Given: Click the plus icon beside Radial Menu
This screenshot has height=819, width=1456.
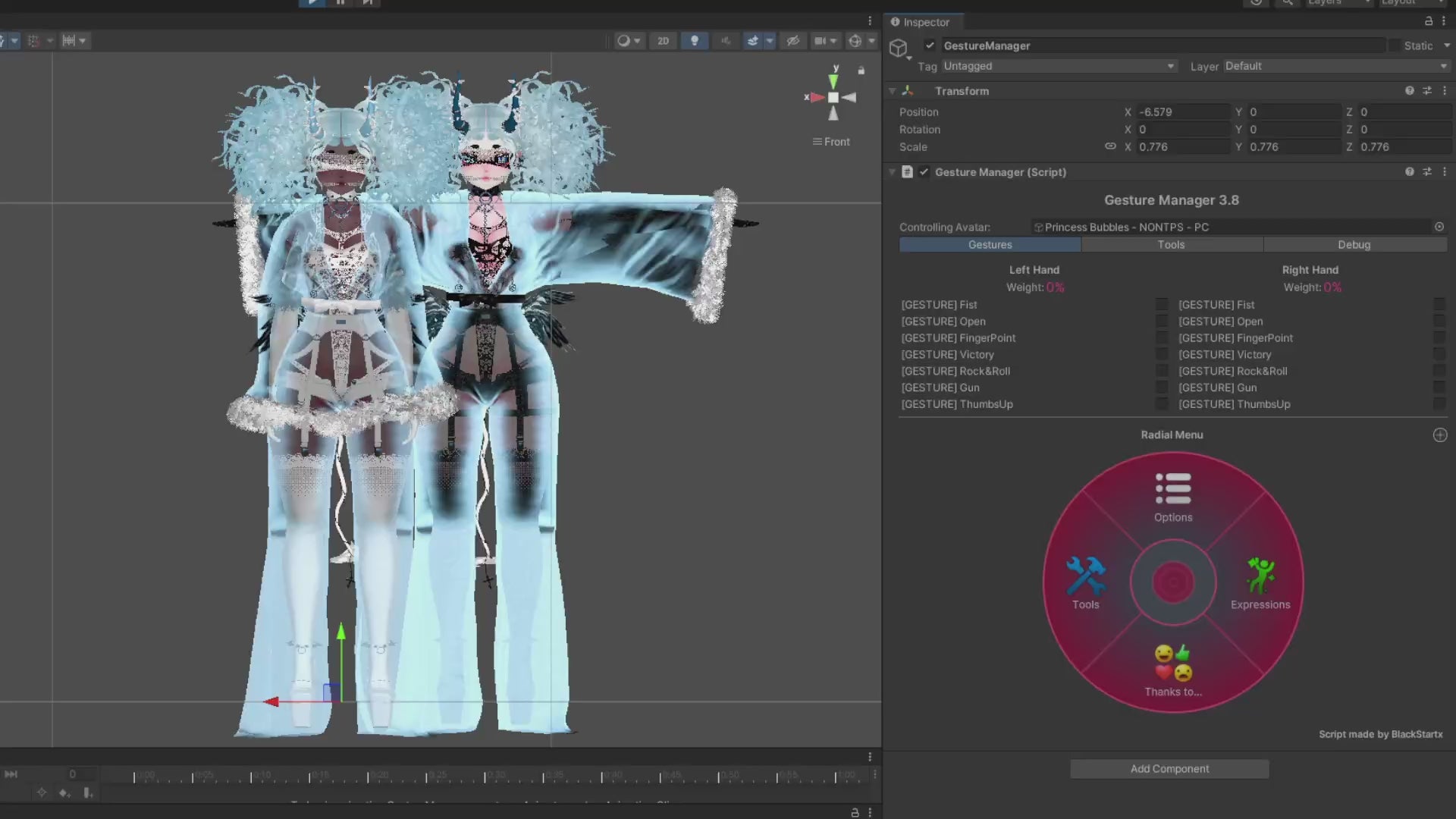Looking at the screenshot, I should point(1439,435).
